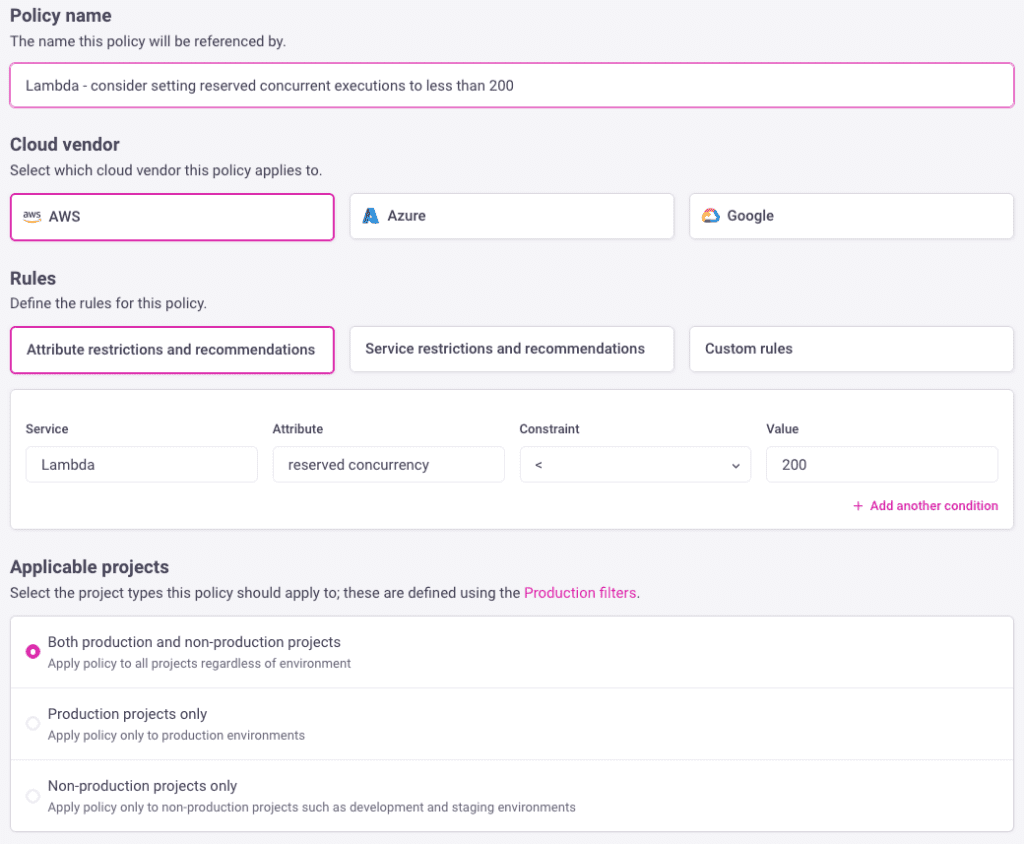
Task: Click the Add another condition link
Action: (x=925, y=506)
